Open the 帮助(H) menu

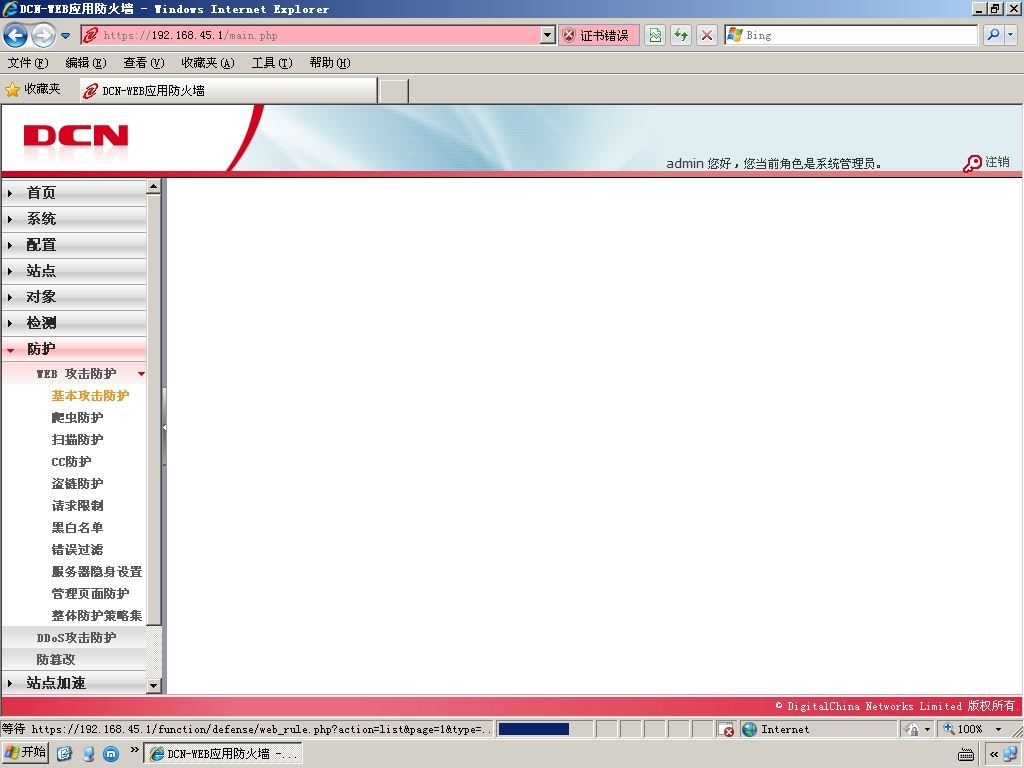point(330,63)
